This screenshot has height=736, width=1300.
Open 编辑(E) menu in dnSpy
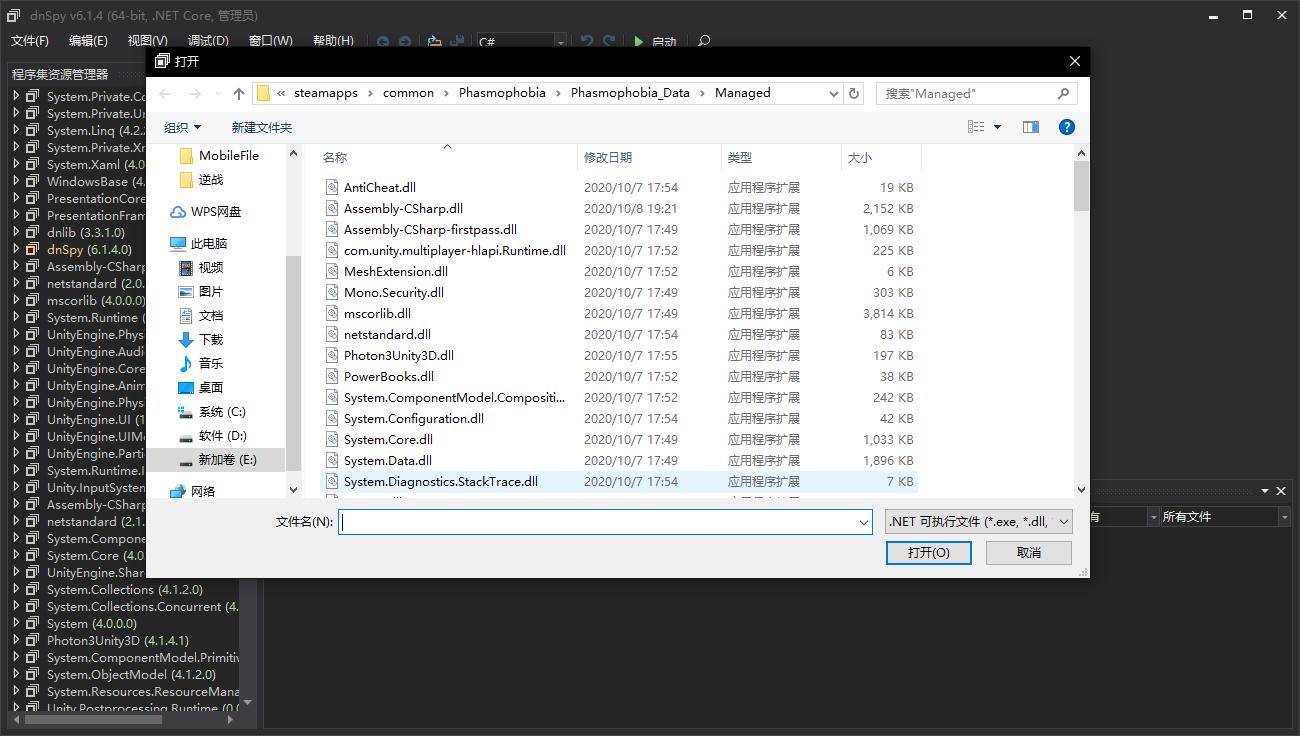click(x=88, y=41)
